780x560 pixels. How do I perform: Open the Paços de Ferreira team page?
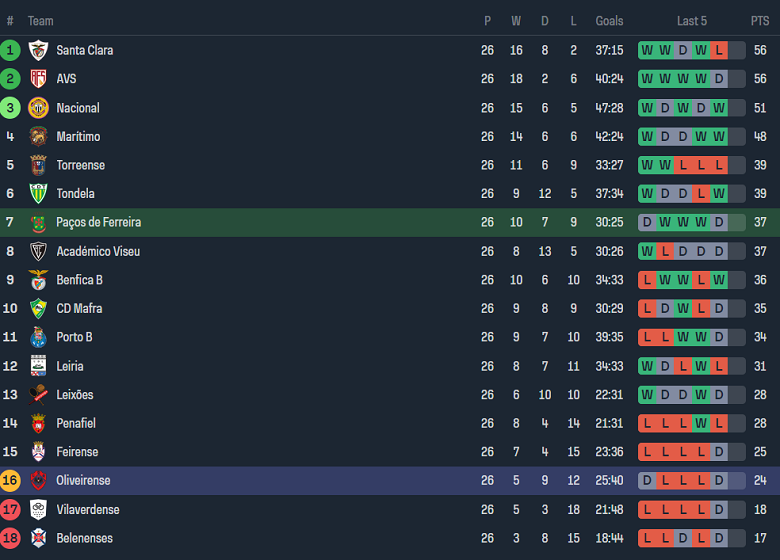click(x=98, y=222)
